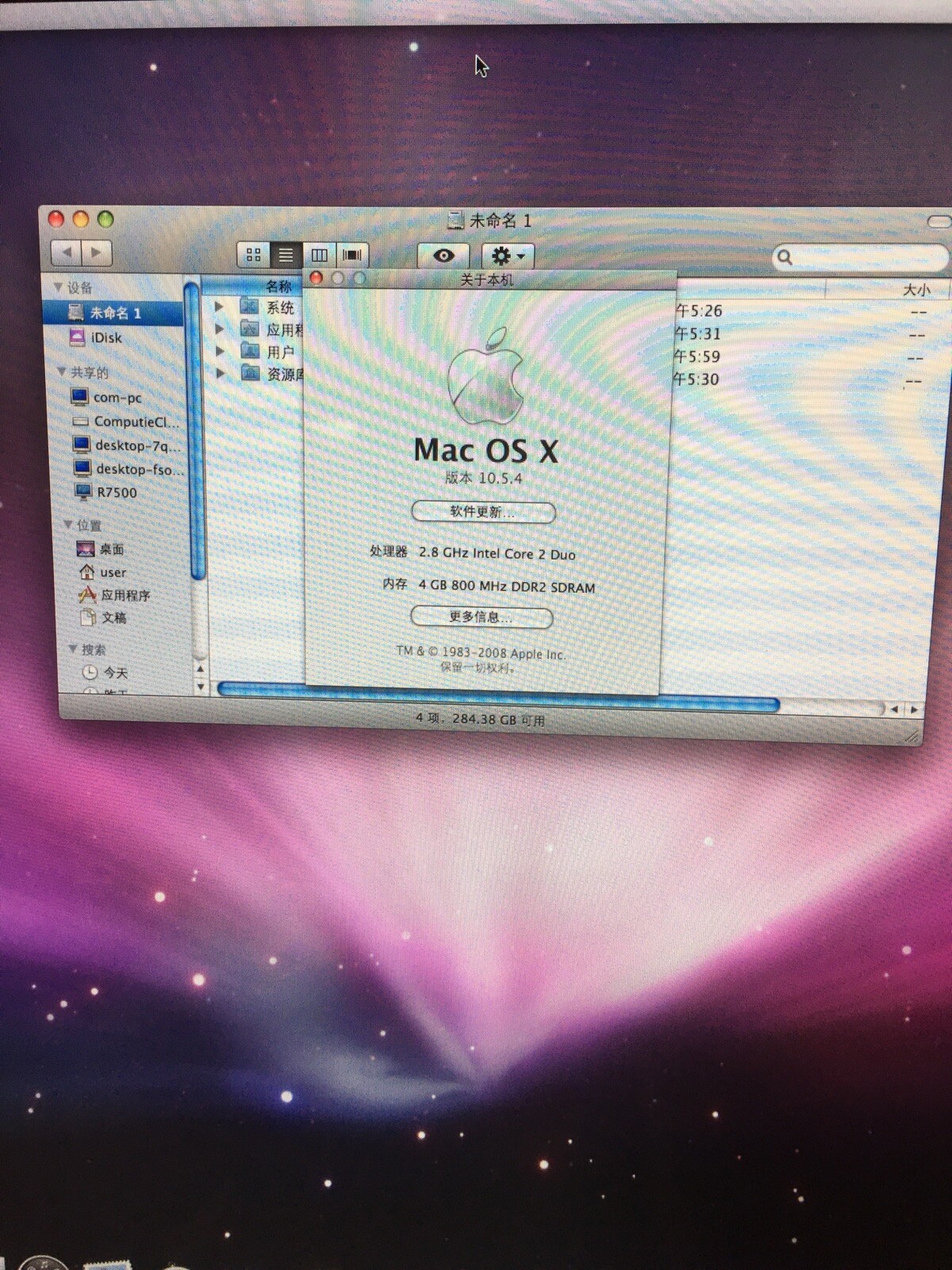Go forward with the Finder forward arrow
The width and height of the screenshot is (952, 1270).
pyautogui.click(x=97, y=252)
